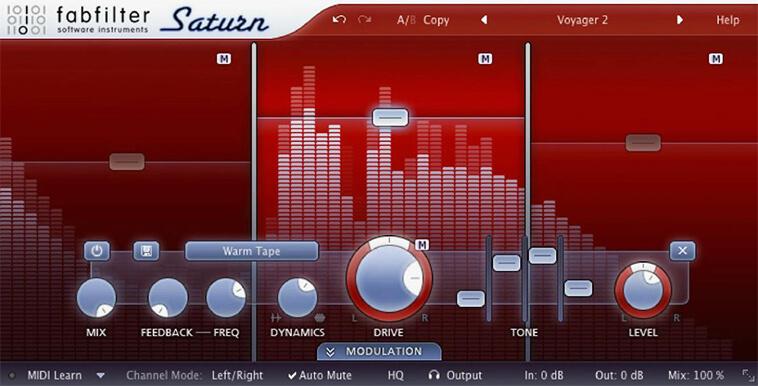
Task: Click the large Drive knob
Action: coord(389,279)
